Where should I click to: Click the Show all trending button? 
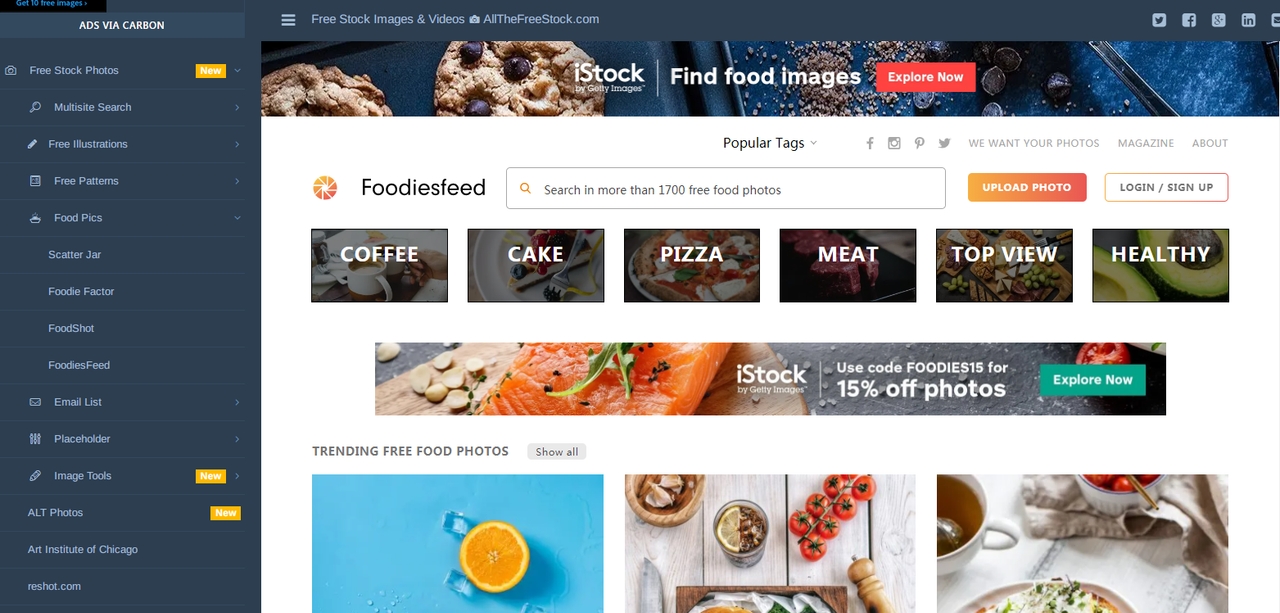tap(557, 452)
